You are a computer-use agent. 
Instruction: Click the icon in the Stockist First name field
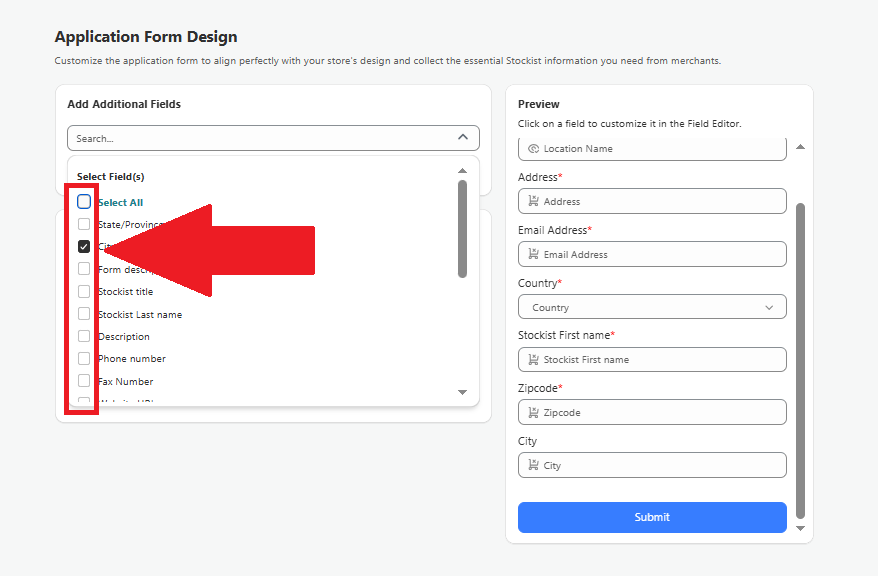coord(533,359)
